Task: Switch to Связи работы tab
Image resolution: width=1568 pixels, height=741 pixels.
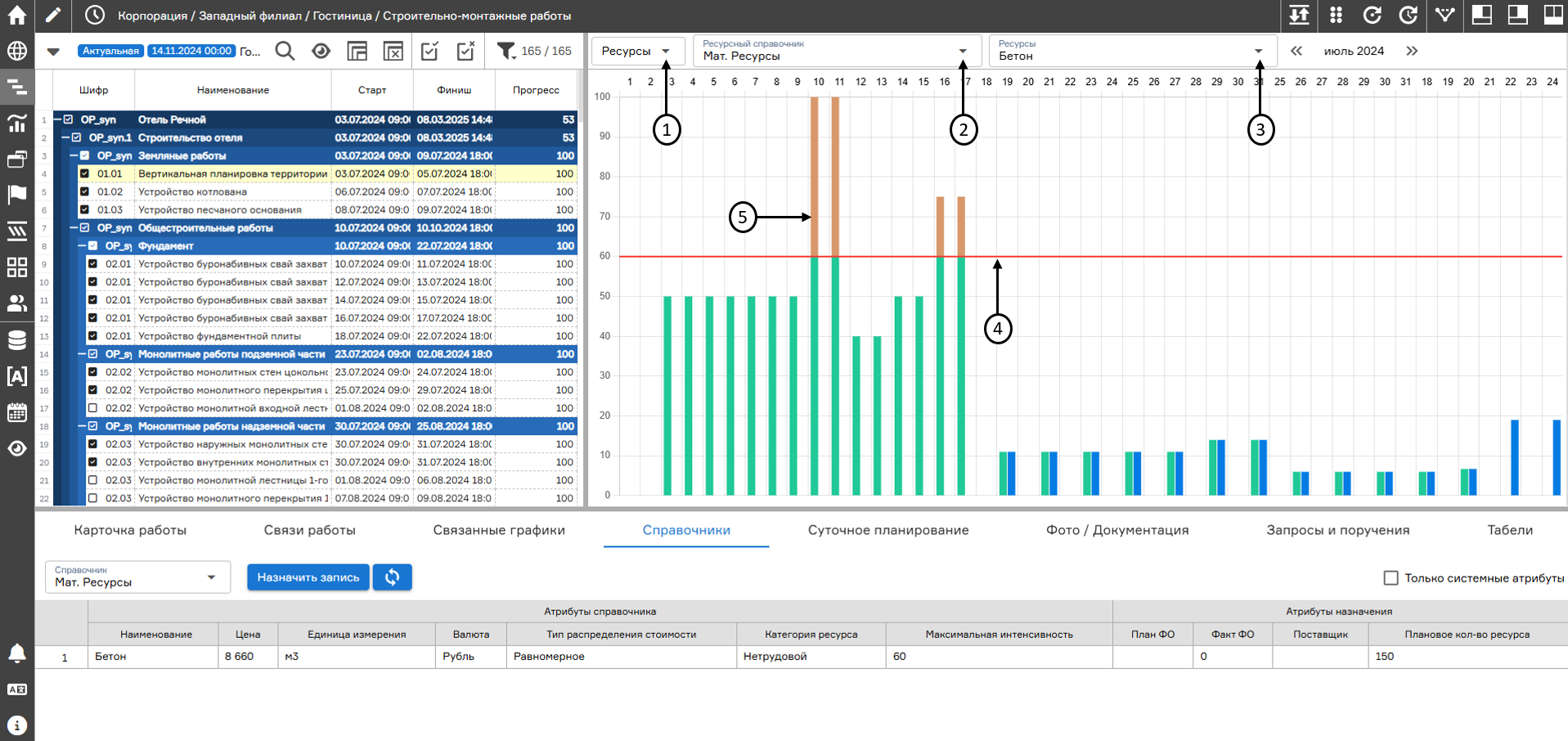Action: 309,530
